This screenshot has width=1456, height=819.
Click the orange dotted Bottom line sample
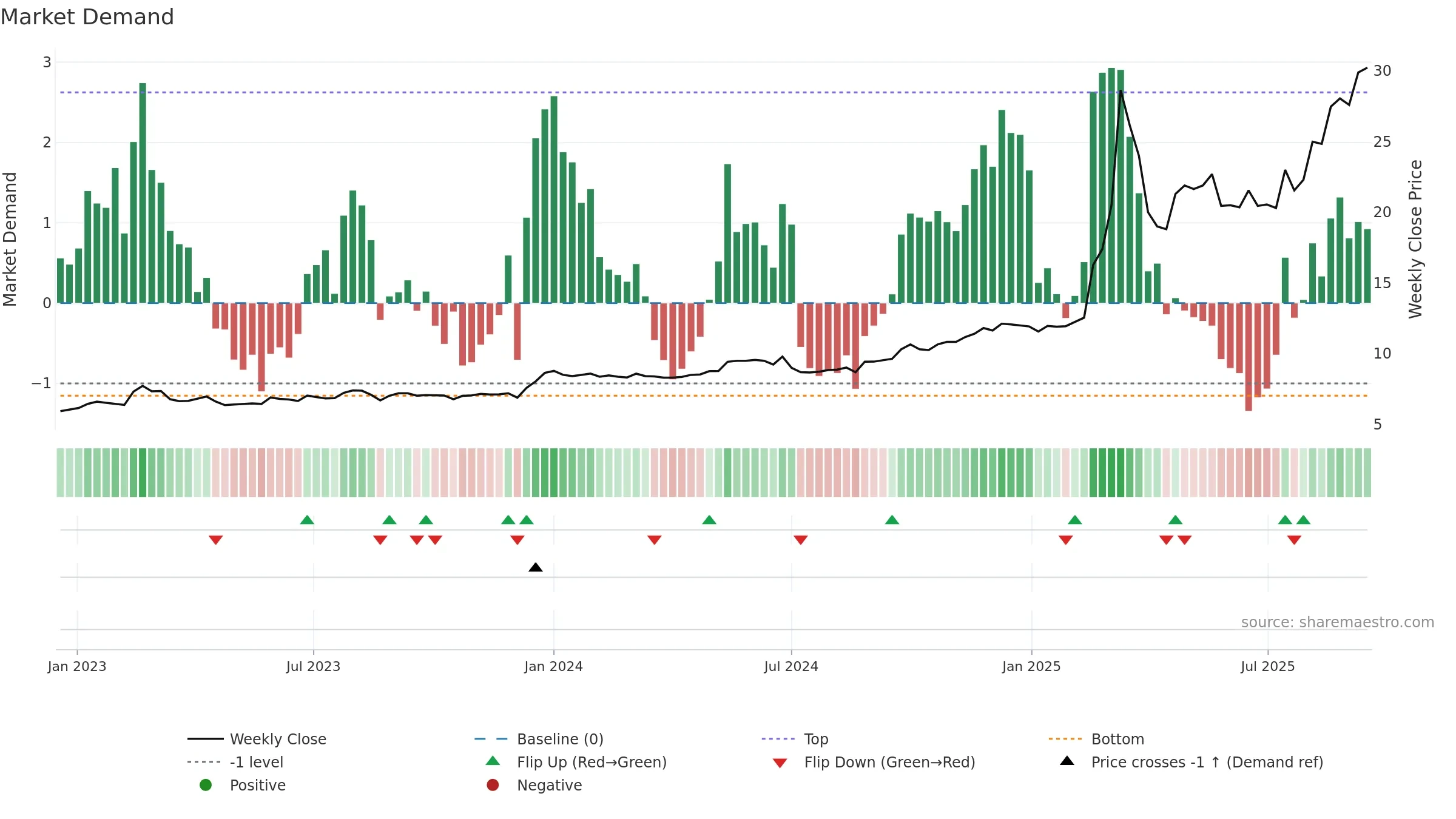pos(1065,739)
